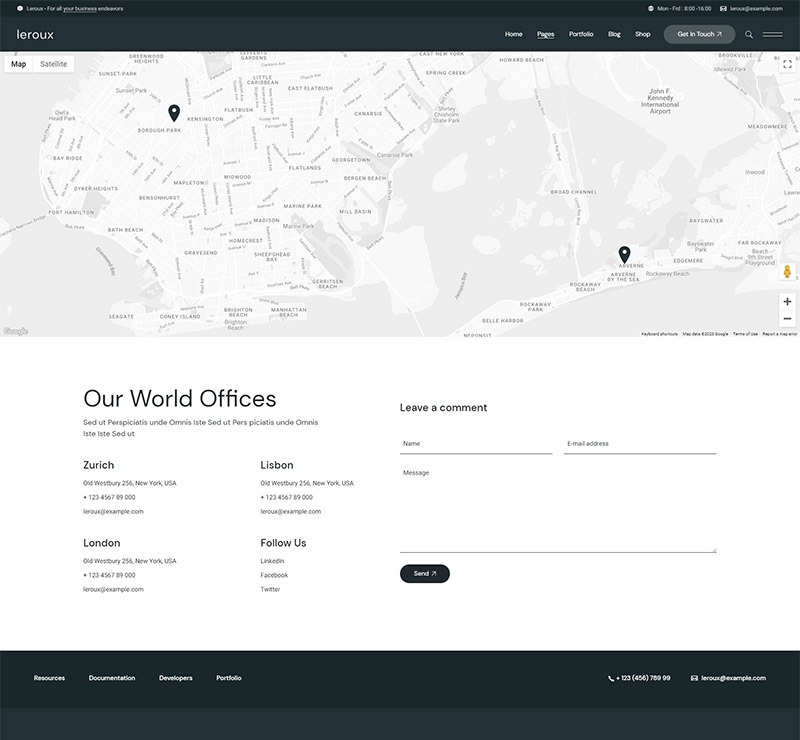
Task: Click the Street View pegman icon
Action: 787,272
